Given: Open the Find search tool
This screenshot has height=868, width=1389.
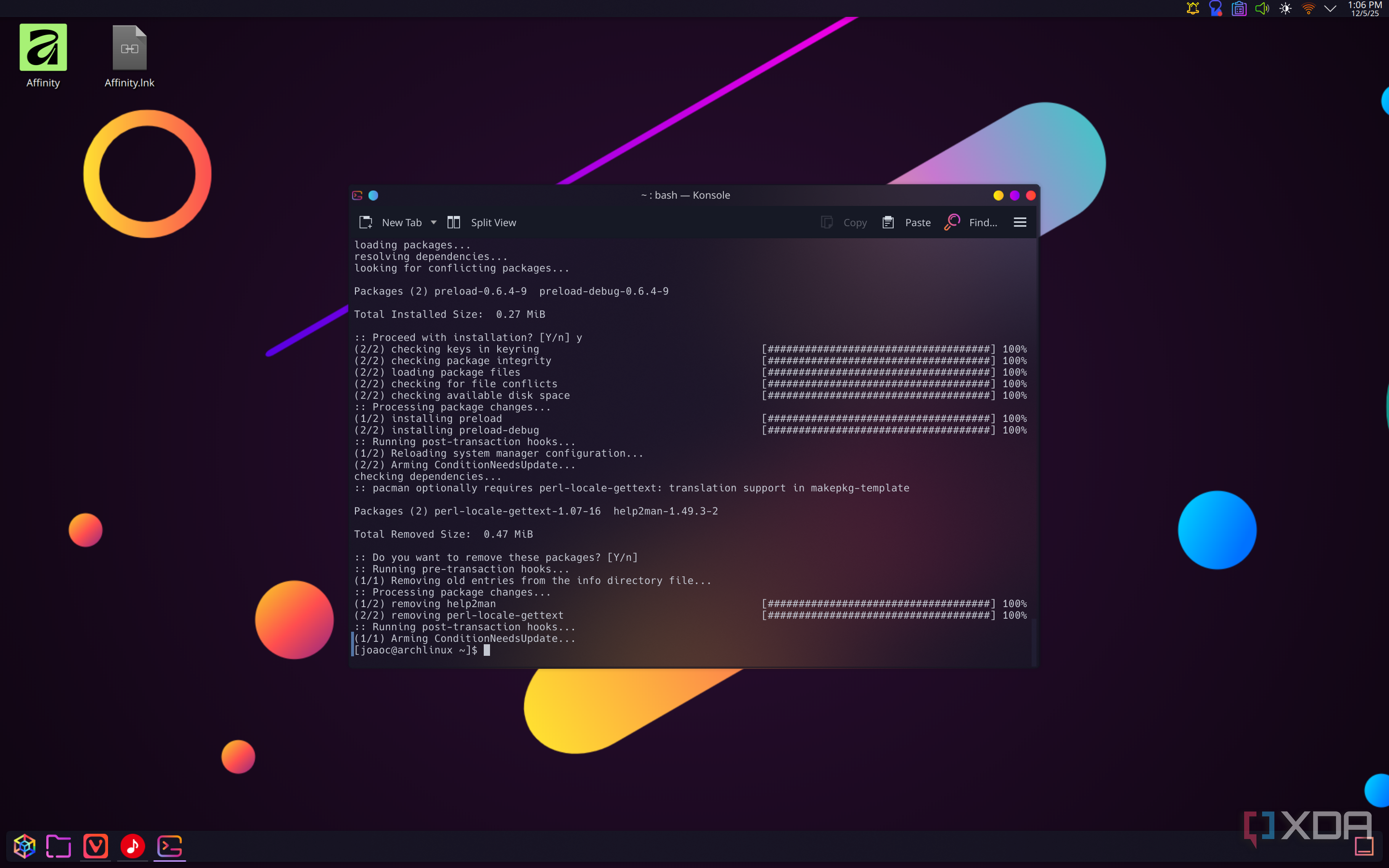Looking at the screenshot, I should click(971, 222).
